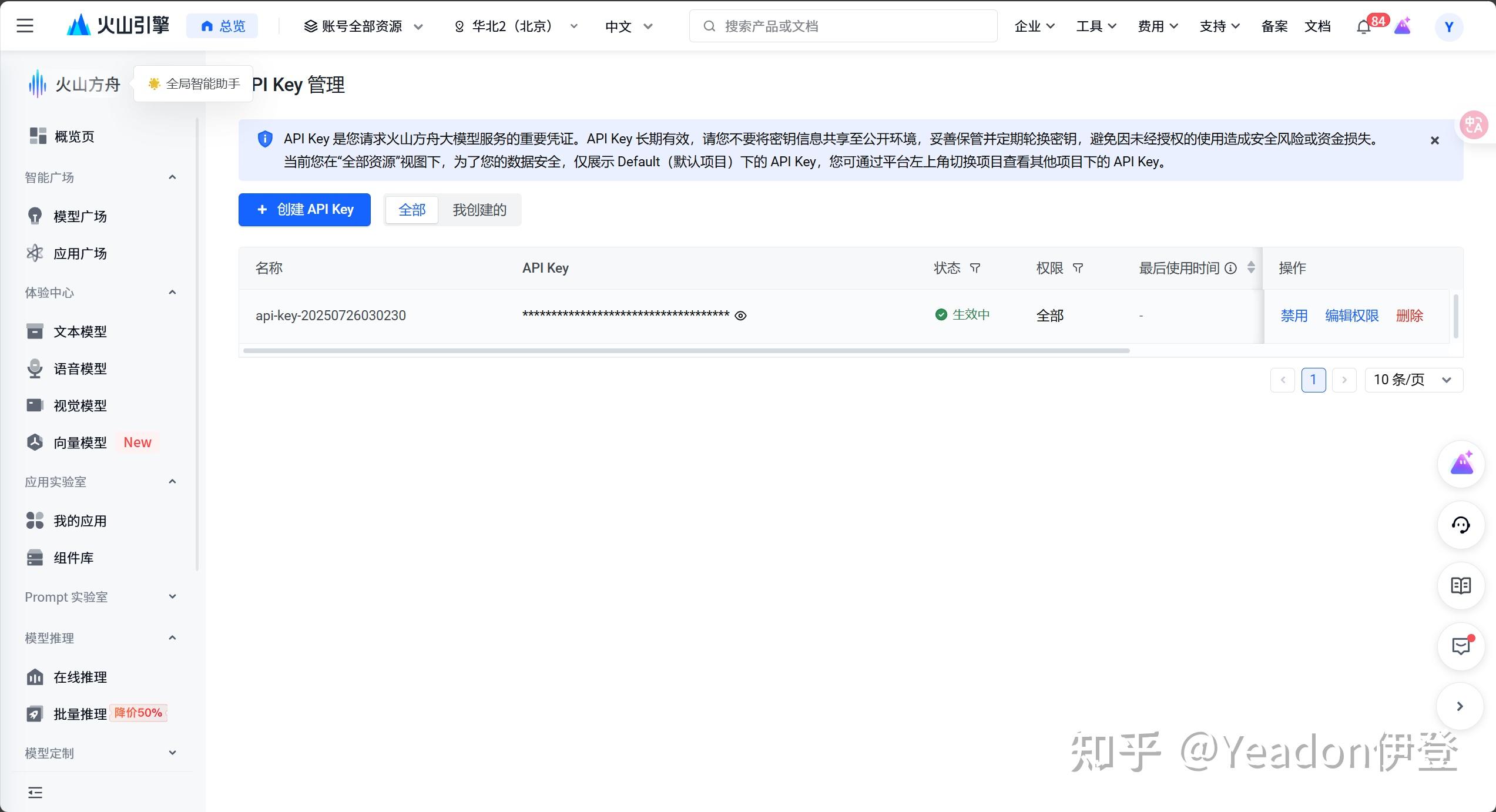This screenshot has width=1496, height=812.
Task: Click the notification bell icon
Action: (x=1363, y=27)
